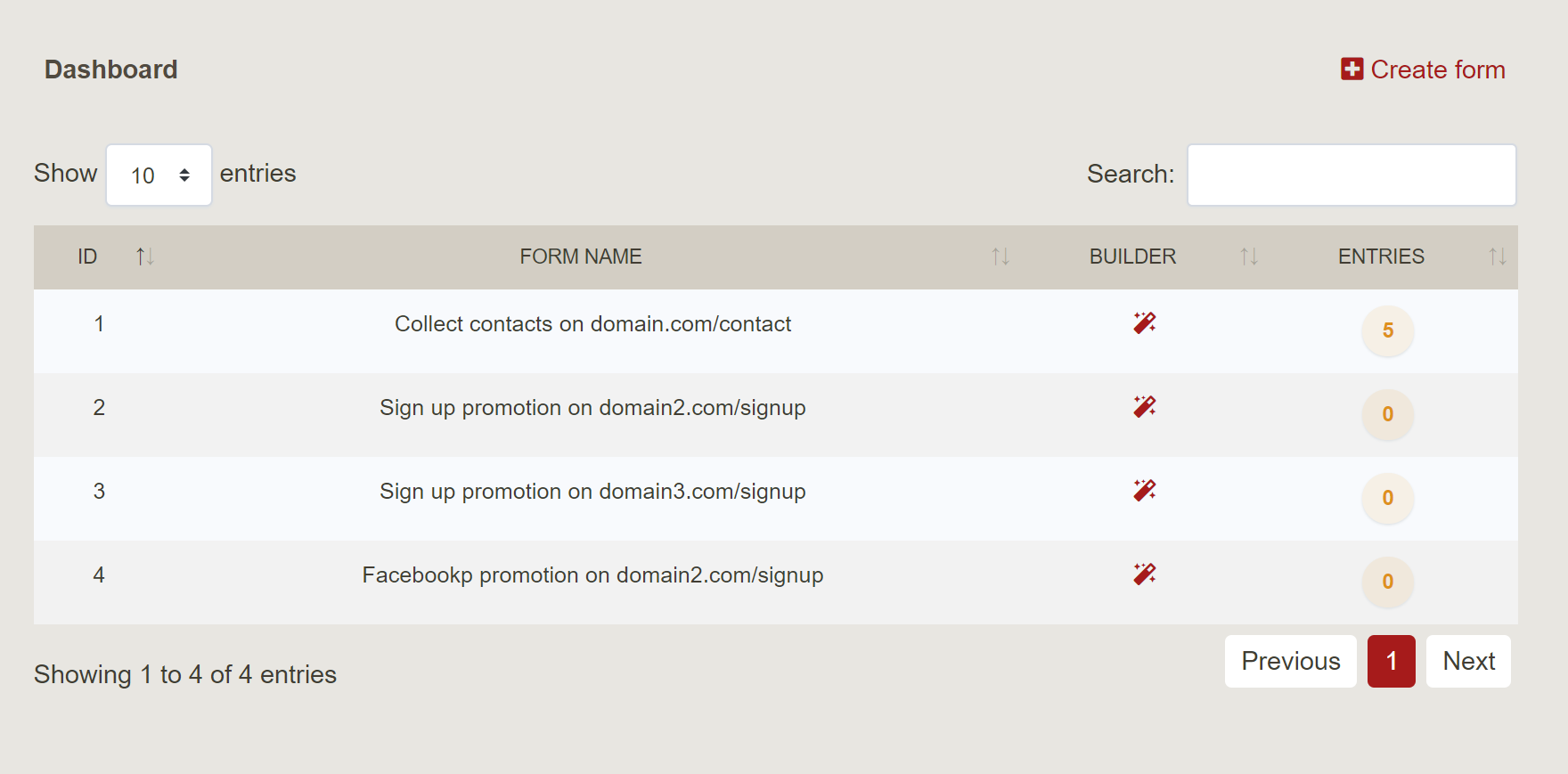The image size is (1568, 774).
Task: Click the Collect contacts on domain.com/contact row
Action: point(592,324)
